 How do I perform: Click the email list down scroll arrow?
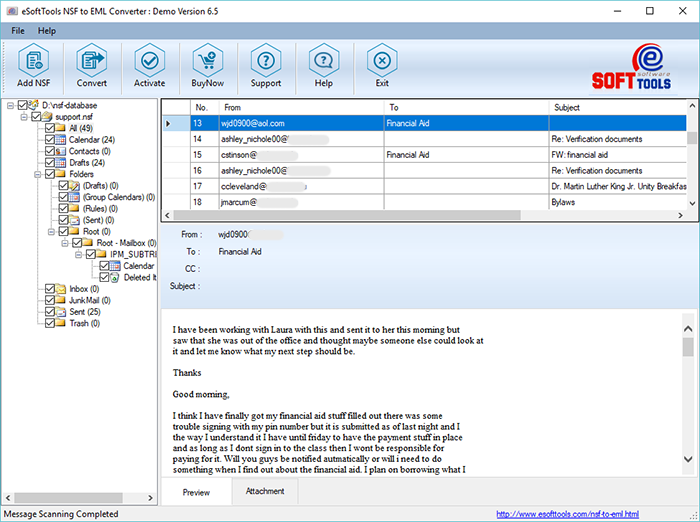[692, 204]
